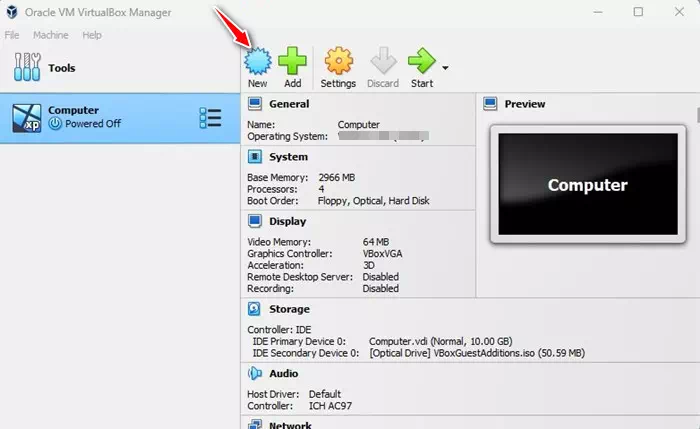This screenshot has height=429, width=700.
Task: Click the Recording Disabled value
Action: coord(380,288)
